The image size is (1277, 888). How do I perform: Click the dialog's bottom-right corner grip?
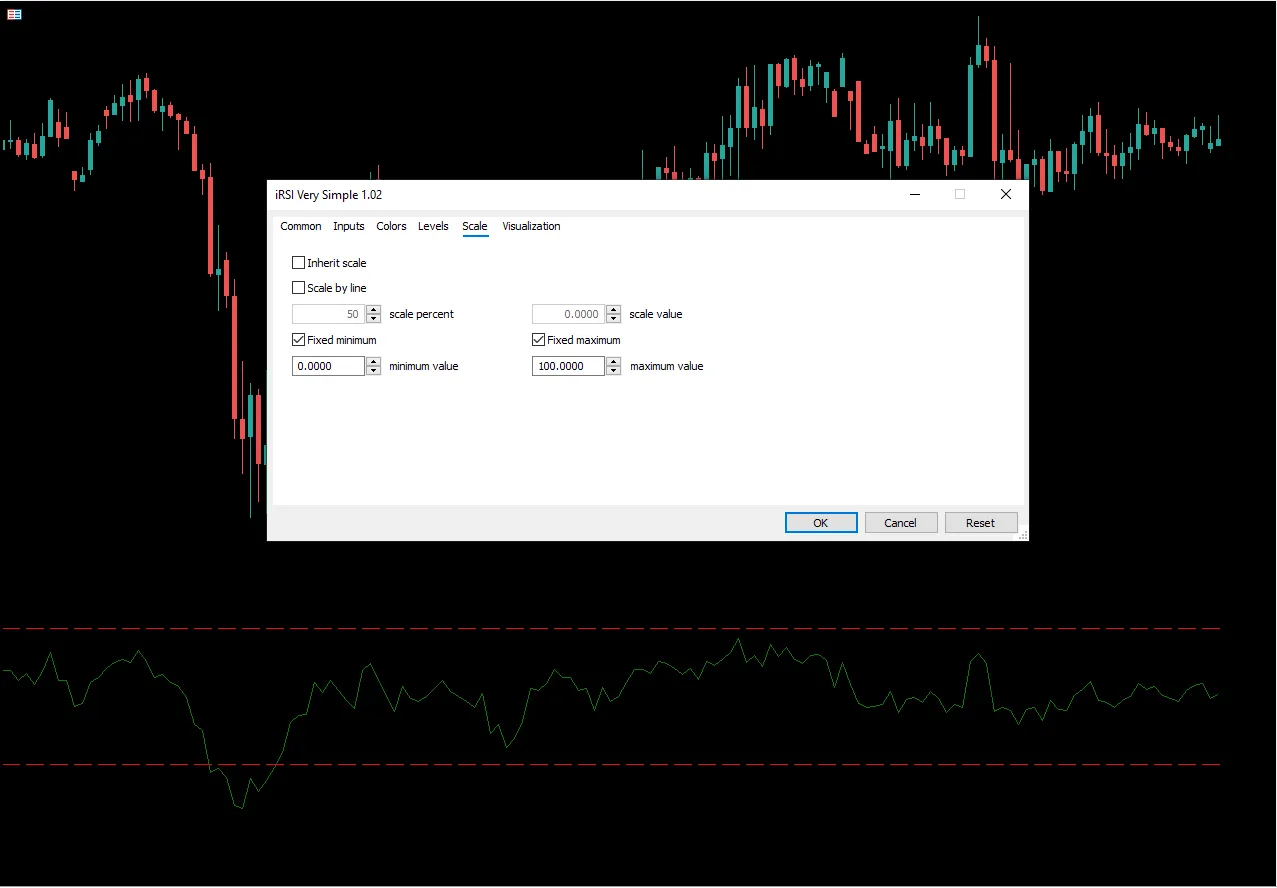click(1023, 536)
